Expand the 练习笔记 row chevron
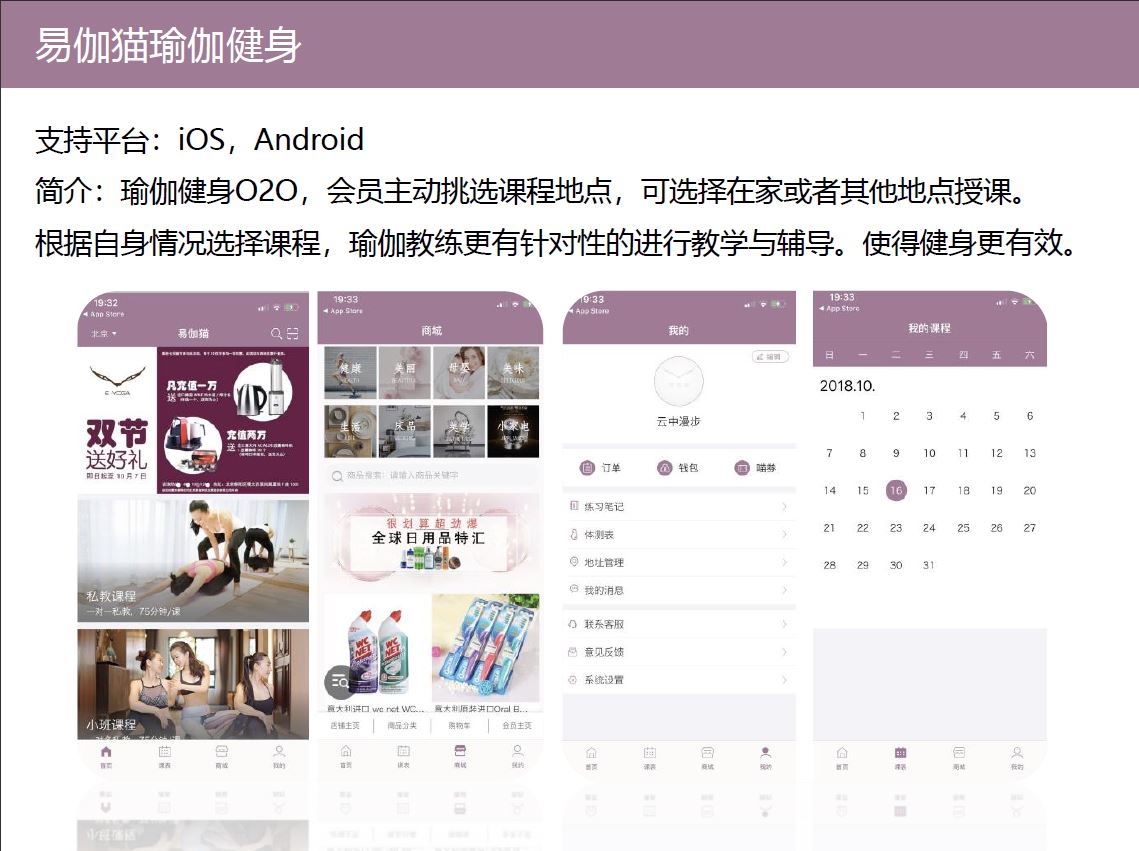Image resolution: width=1139 pixels, height=851 pixels. click(x=785, y=506)
